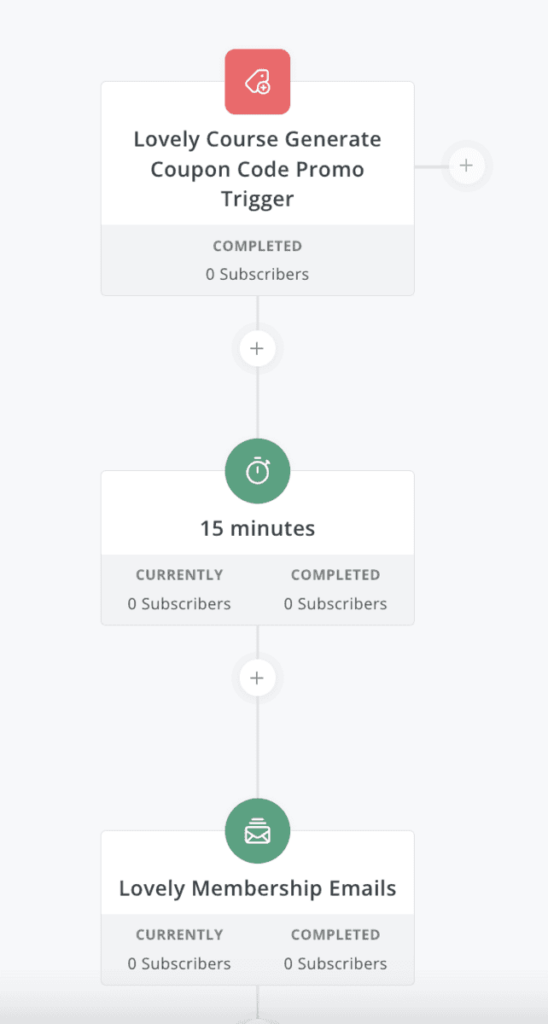
Task: Edit the 15 minutes delay title
Action: pos(257,528)
